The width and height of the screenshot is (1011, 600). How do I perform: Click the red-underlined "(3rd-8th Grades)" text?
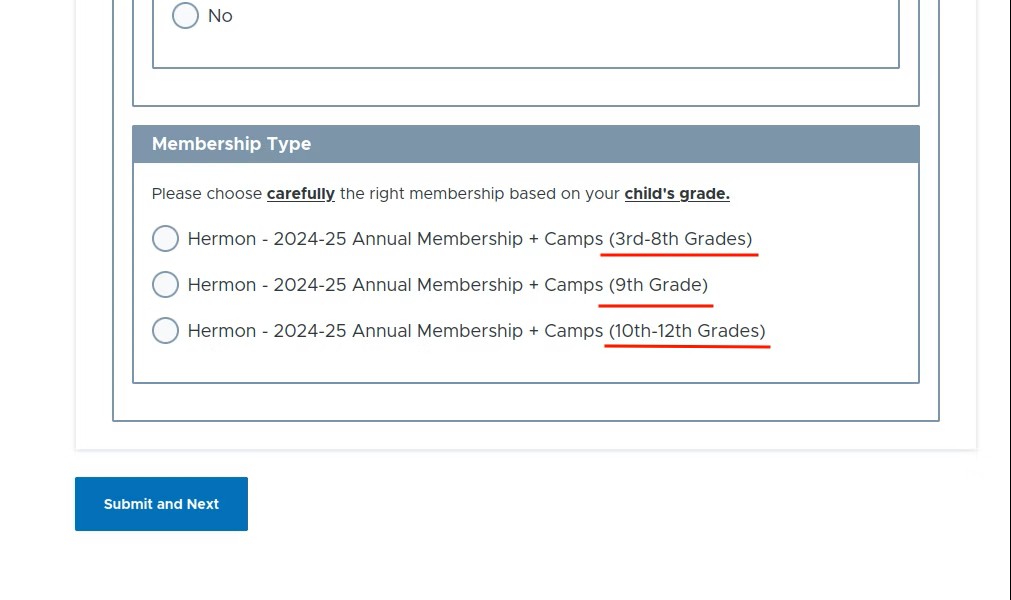click(x=680, y=239)
